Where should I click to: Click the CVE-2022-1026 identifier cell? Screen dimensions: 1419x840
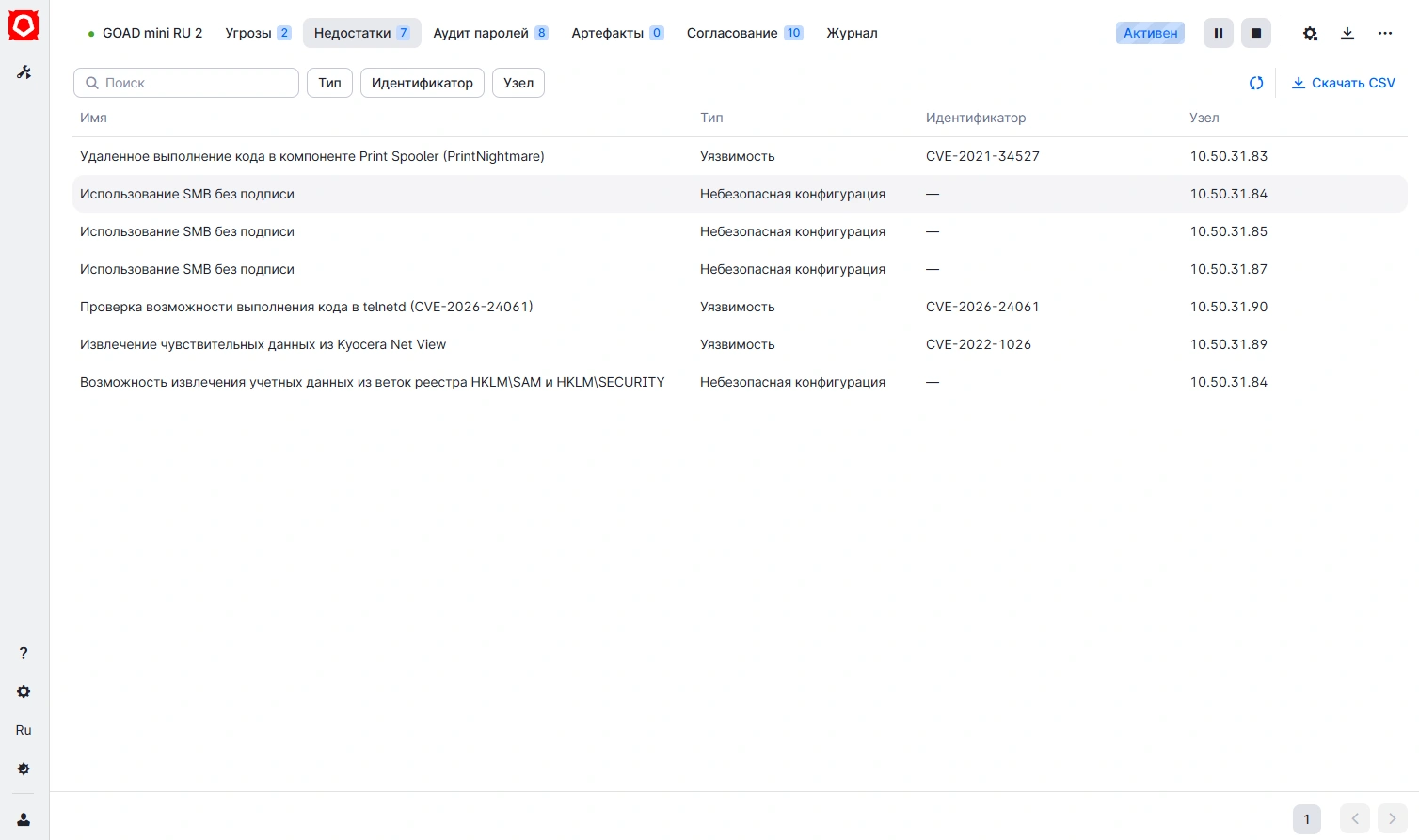pos(979,344)
